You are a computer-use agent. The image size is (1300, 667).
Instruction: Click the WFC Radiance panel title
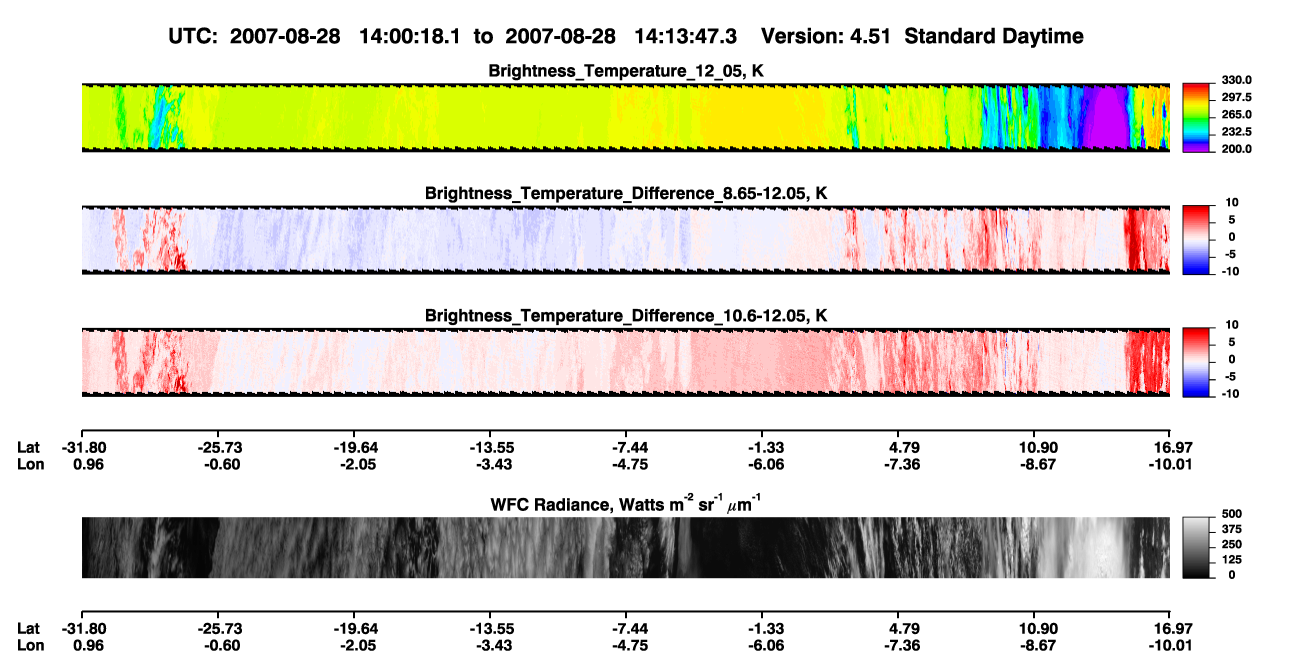tap(626, 504)
